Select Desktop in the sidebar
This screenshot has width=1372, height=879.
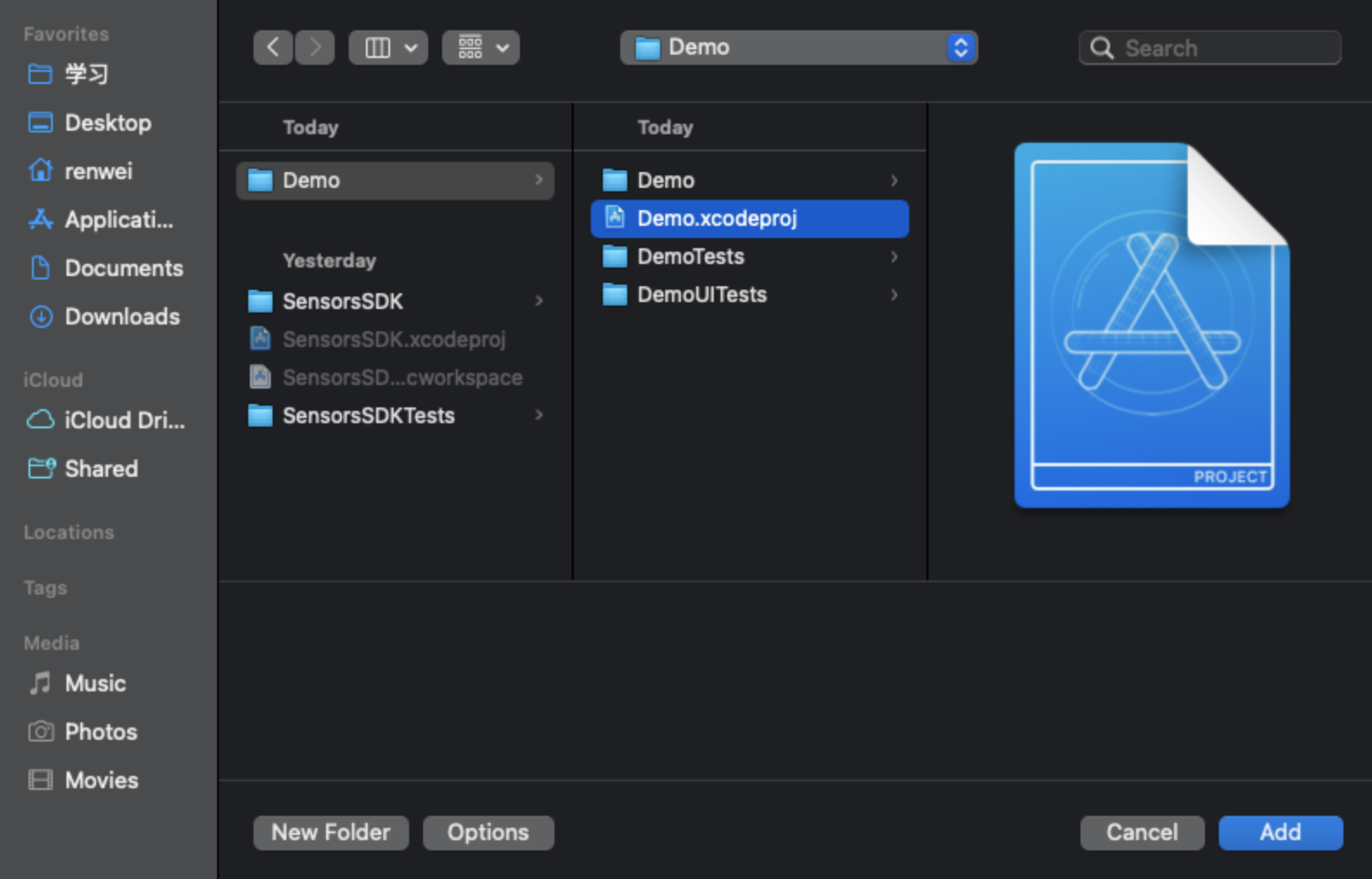[108, 123]
